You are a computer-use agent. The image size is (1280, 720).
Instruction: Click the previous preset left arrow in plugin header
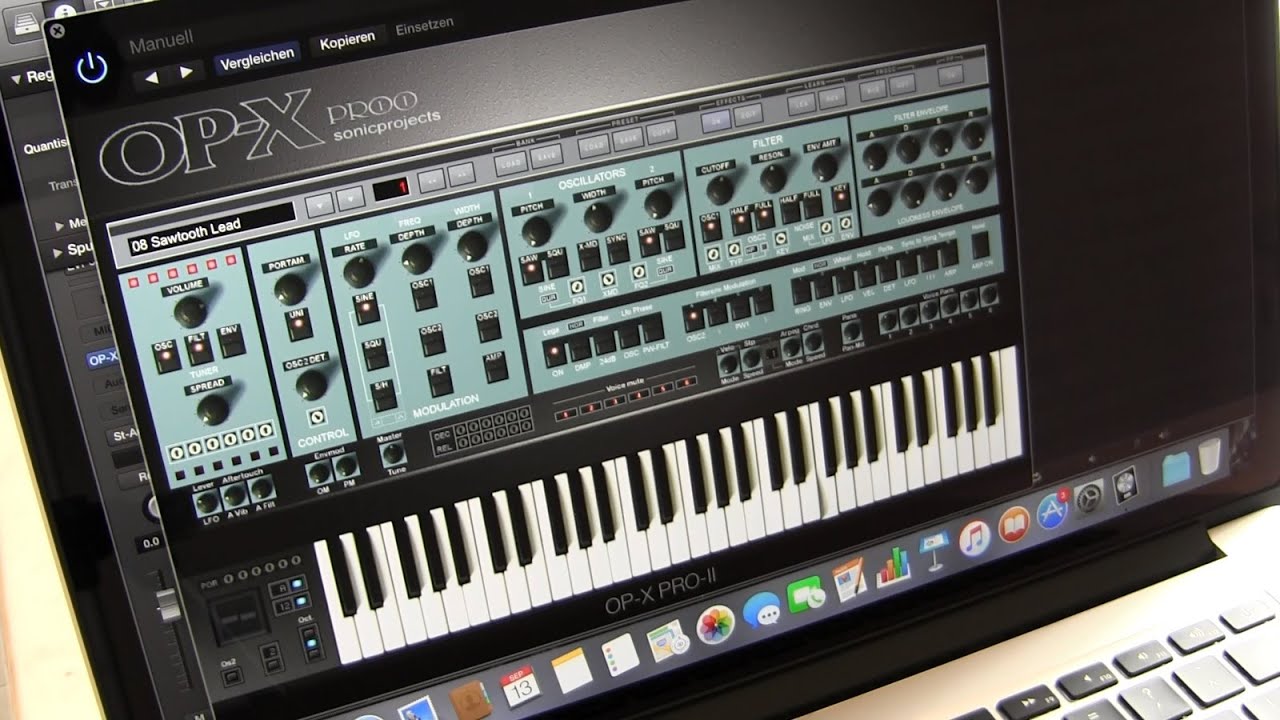pyautogui.click(x=151, y=76)
